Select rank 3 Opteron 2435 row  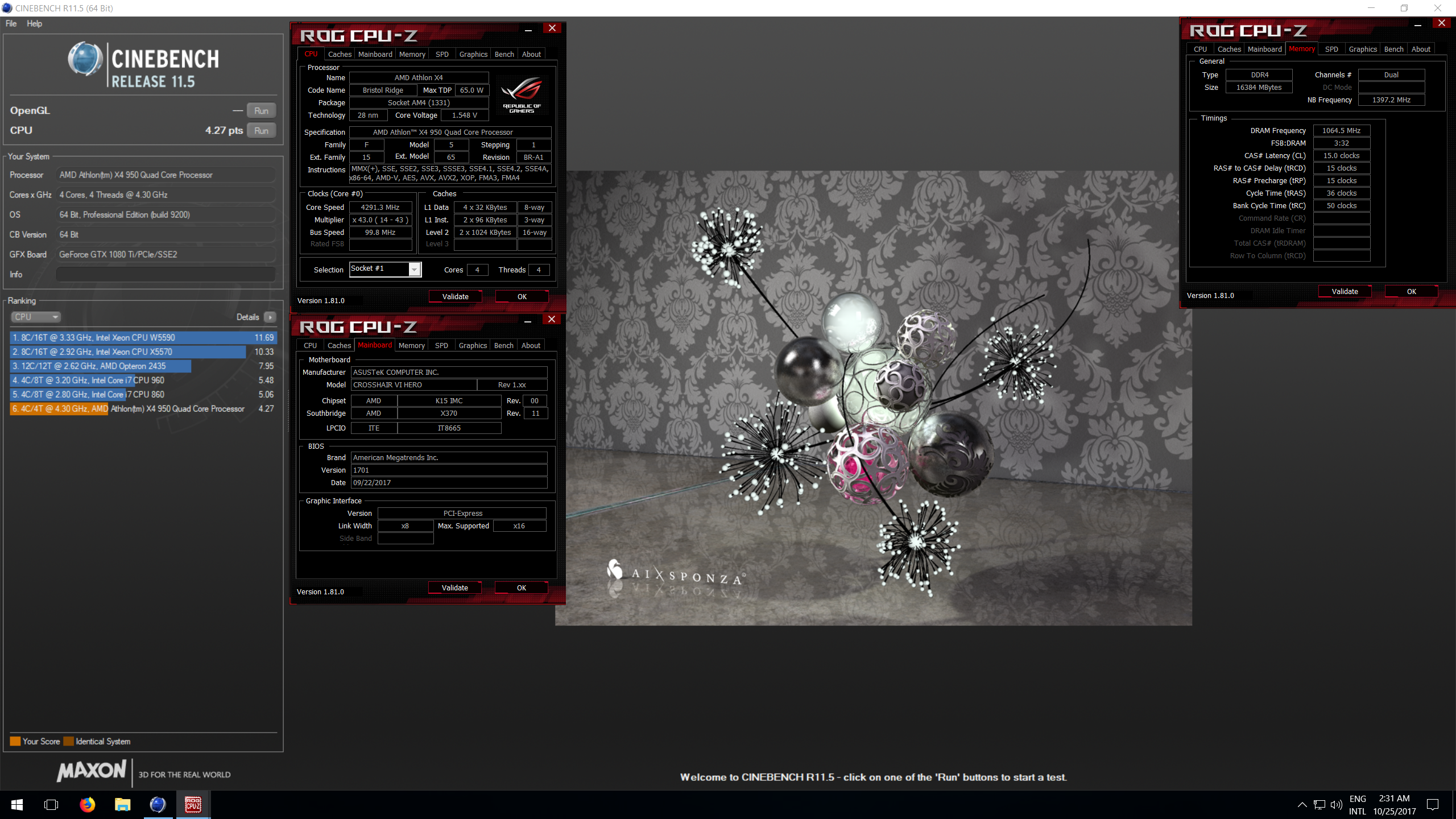pyautogui.click(x=143, y=366)
